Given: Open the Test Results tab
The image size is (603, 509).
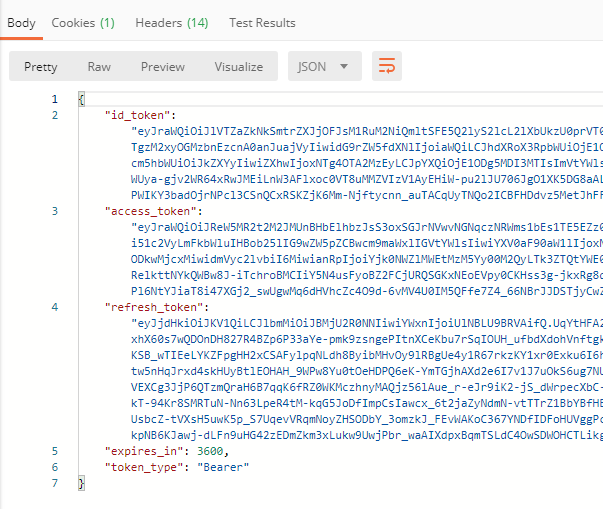Looking at the screenshot, I should (262, 23).
